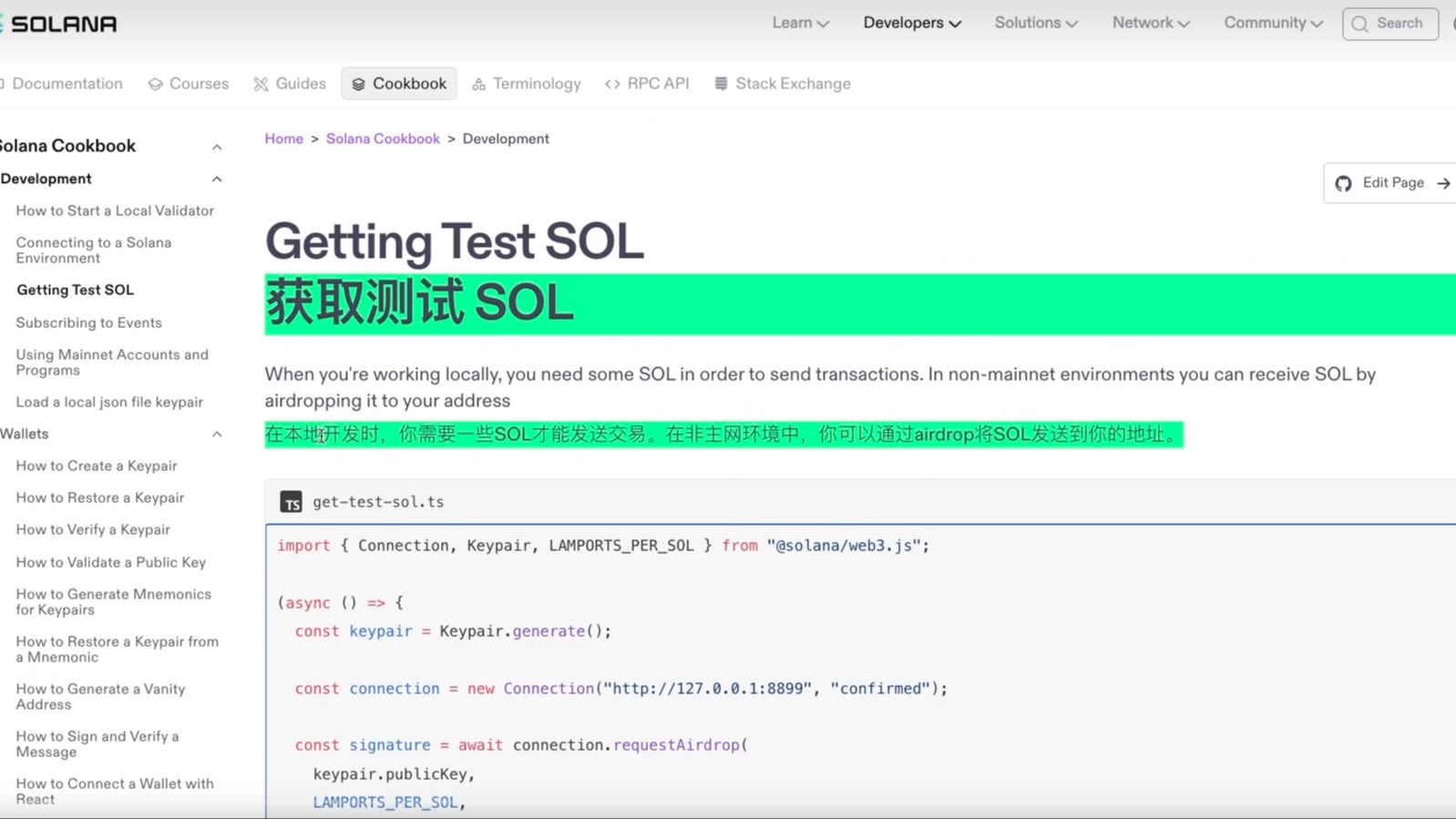Screen dimensions: 1456x819
Task: Open the Community dropdown menu
Action: click(x=1273, y=23)
